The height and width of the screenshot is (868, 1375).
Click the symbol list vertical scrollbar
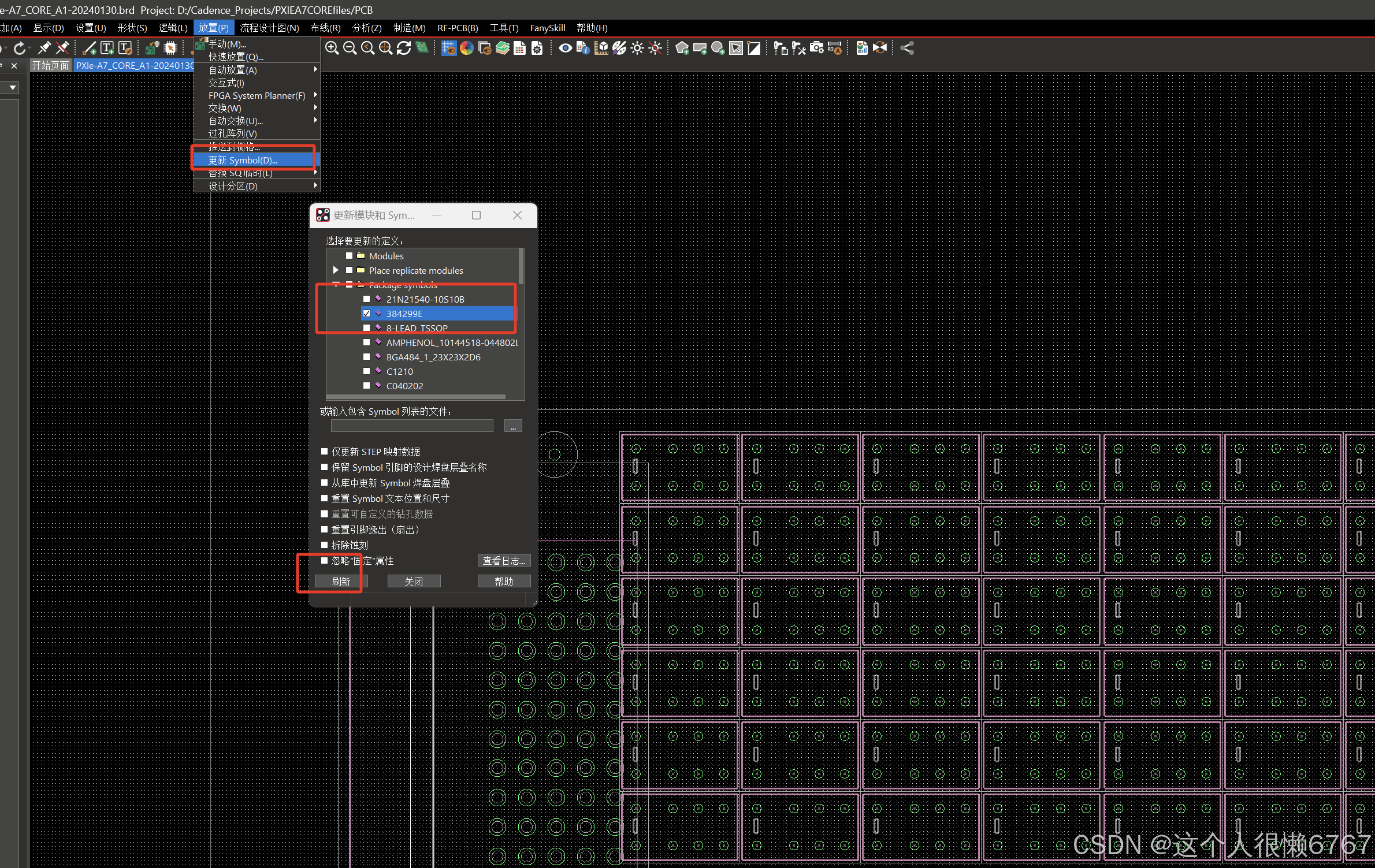[x=521, y=267]
